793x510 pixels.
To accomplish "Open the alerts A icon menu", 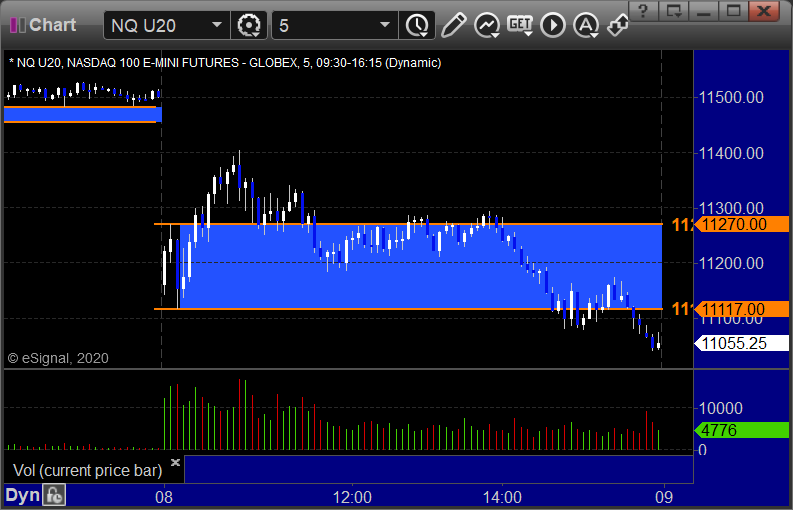I will tap(586, 25).
